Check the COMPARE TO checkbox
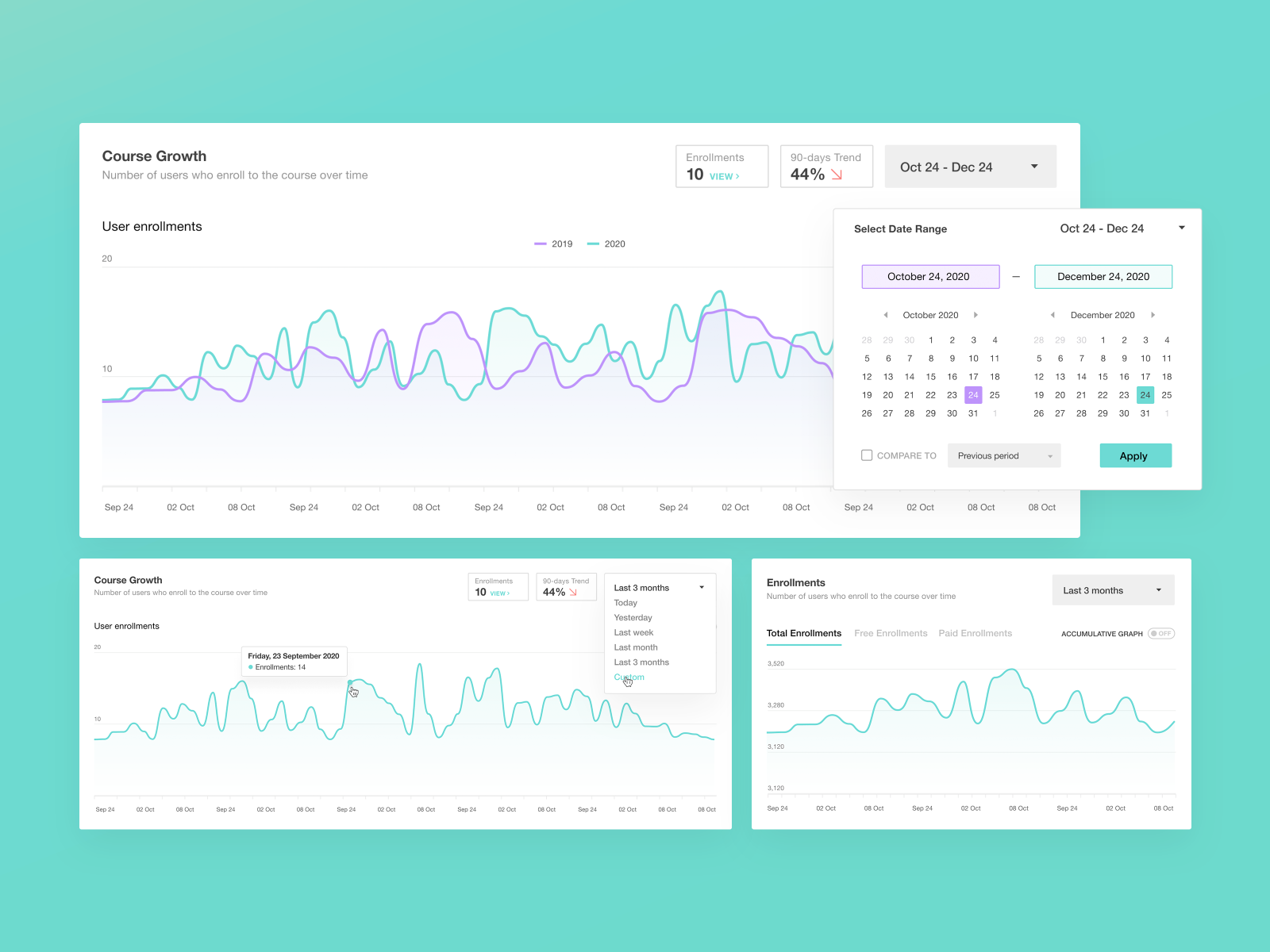1270x952 pixels. (867, 455)
